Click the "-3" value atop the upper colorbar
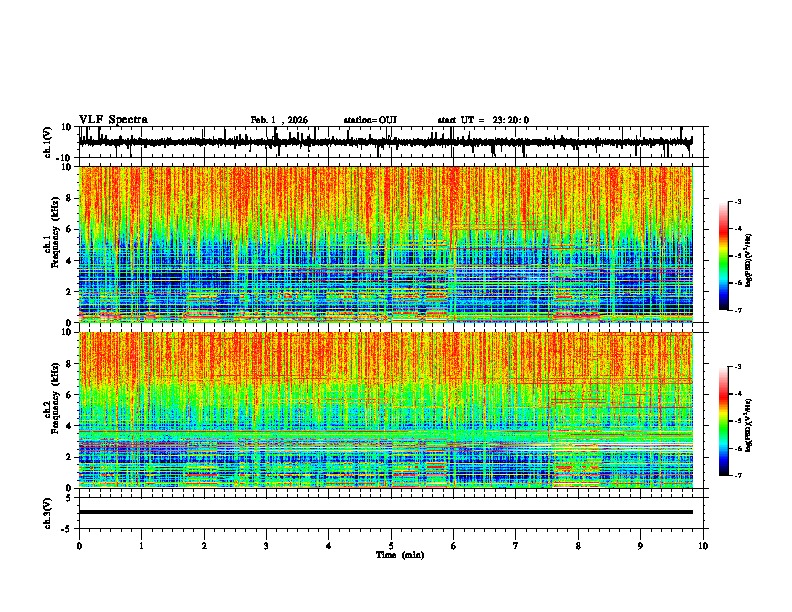792x612 pixels. [737, 201]
